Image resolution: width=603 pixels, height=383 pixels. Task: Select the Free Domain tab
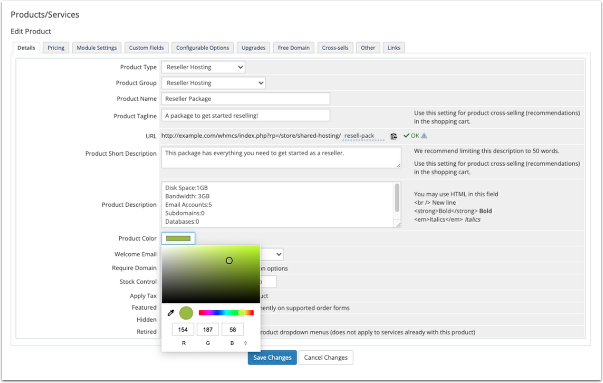tap(293, 48)
